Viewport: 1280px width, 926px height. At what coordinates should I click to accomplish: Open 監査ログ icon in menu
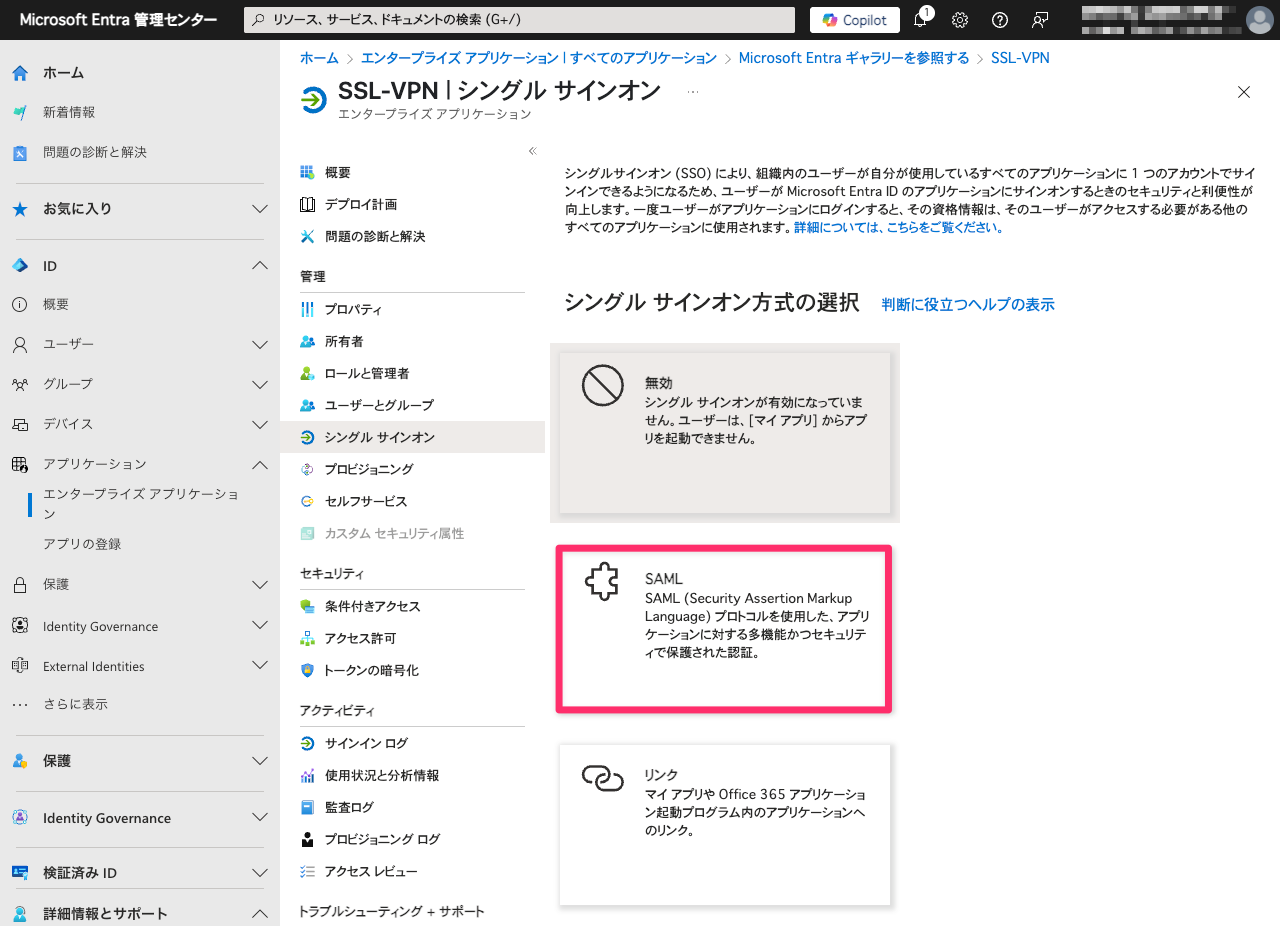click(308, 808)
